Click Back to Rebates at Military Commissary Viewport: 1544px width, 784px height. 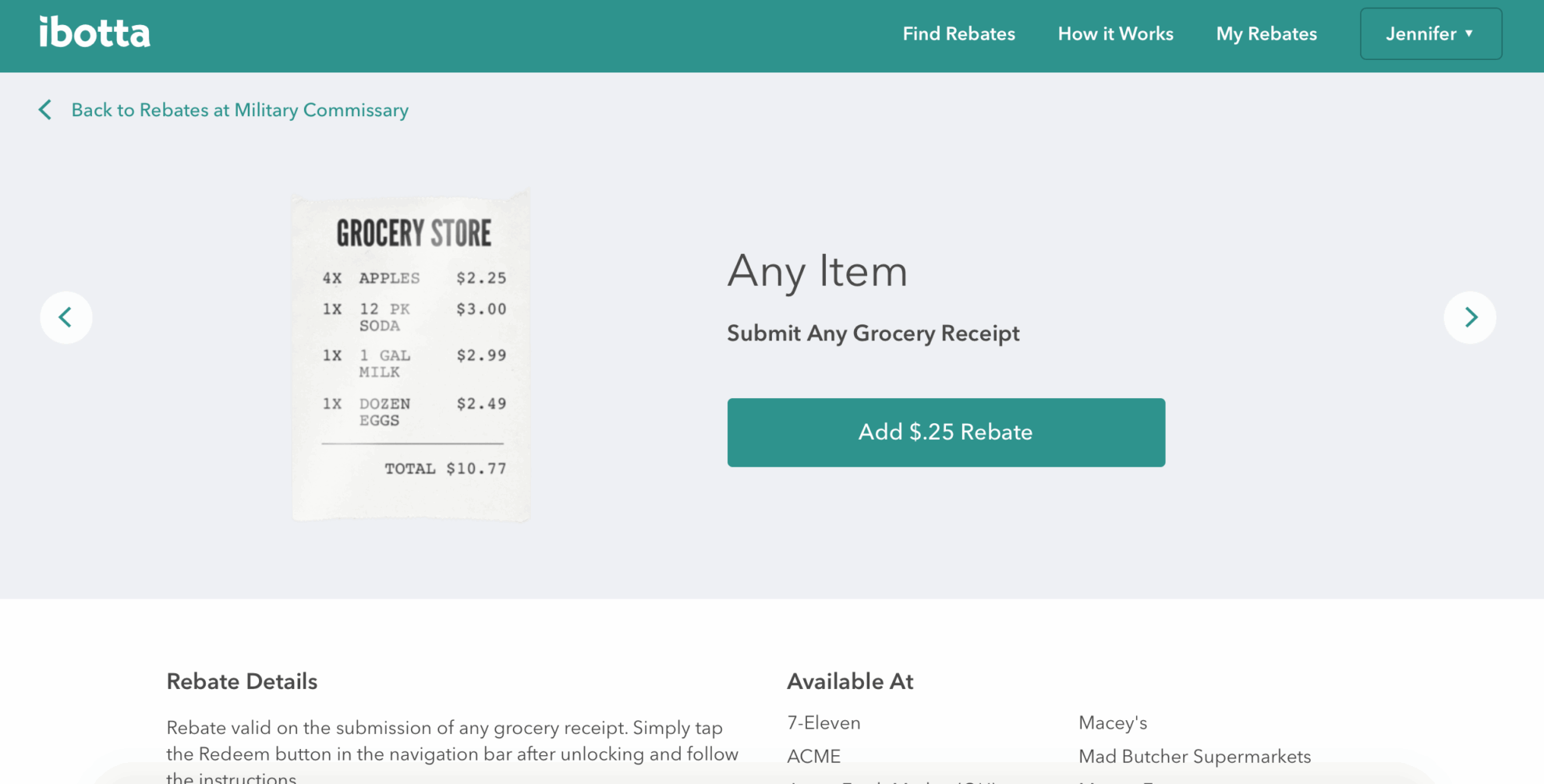click(224, 110)
